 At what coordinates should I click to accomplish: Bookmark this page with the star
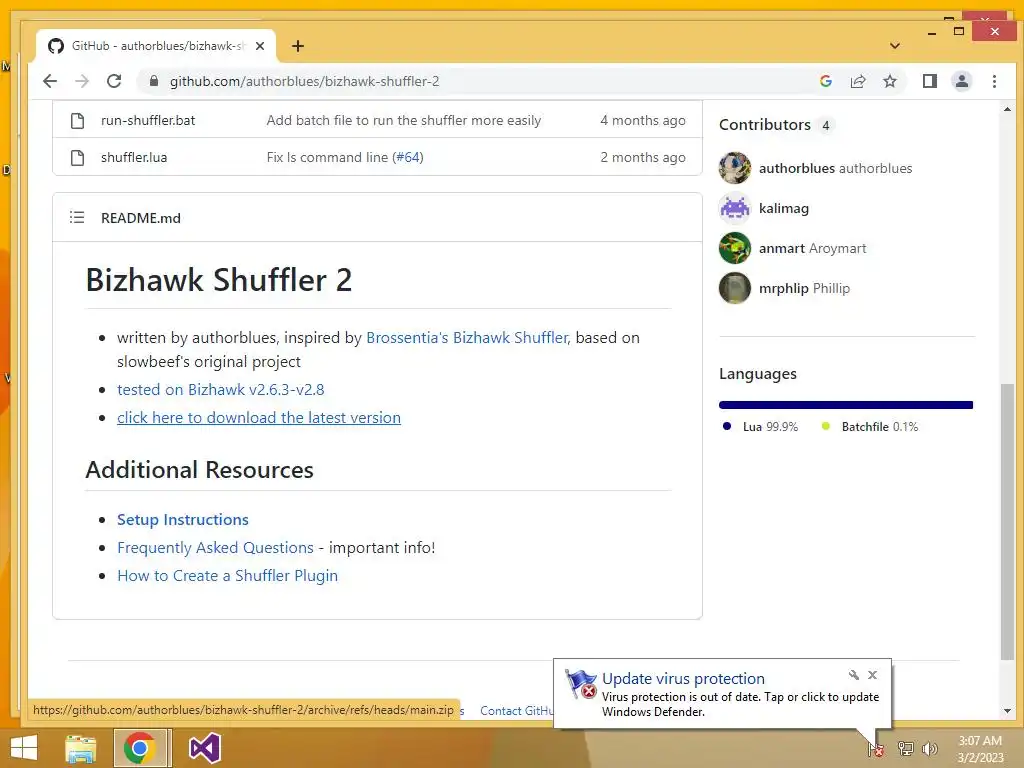click(889, 81)
